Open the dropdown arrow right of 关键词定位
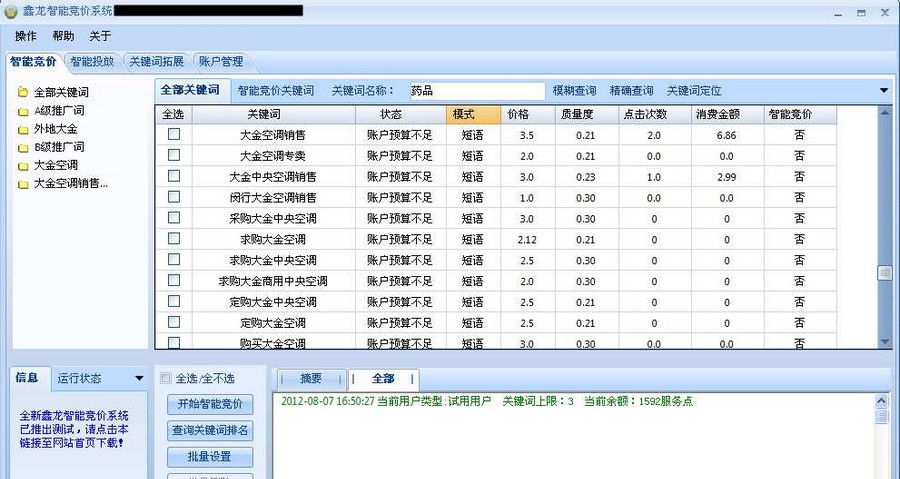Image resolution: width=900 pixels, height=479 pixels. click(x=884, y=90)
